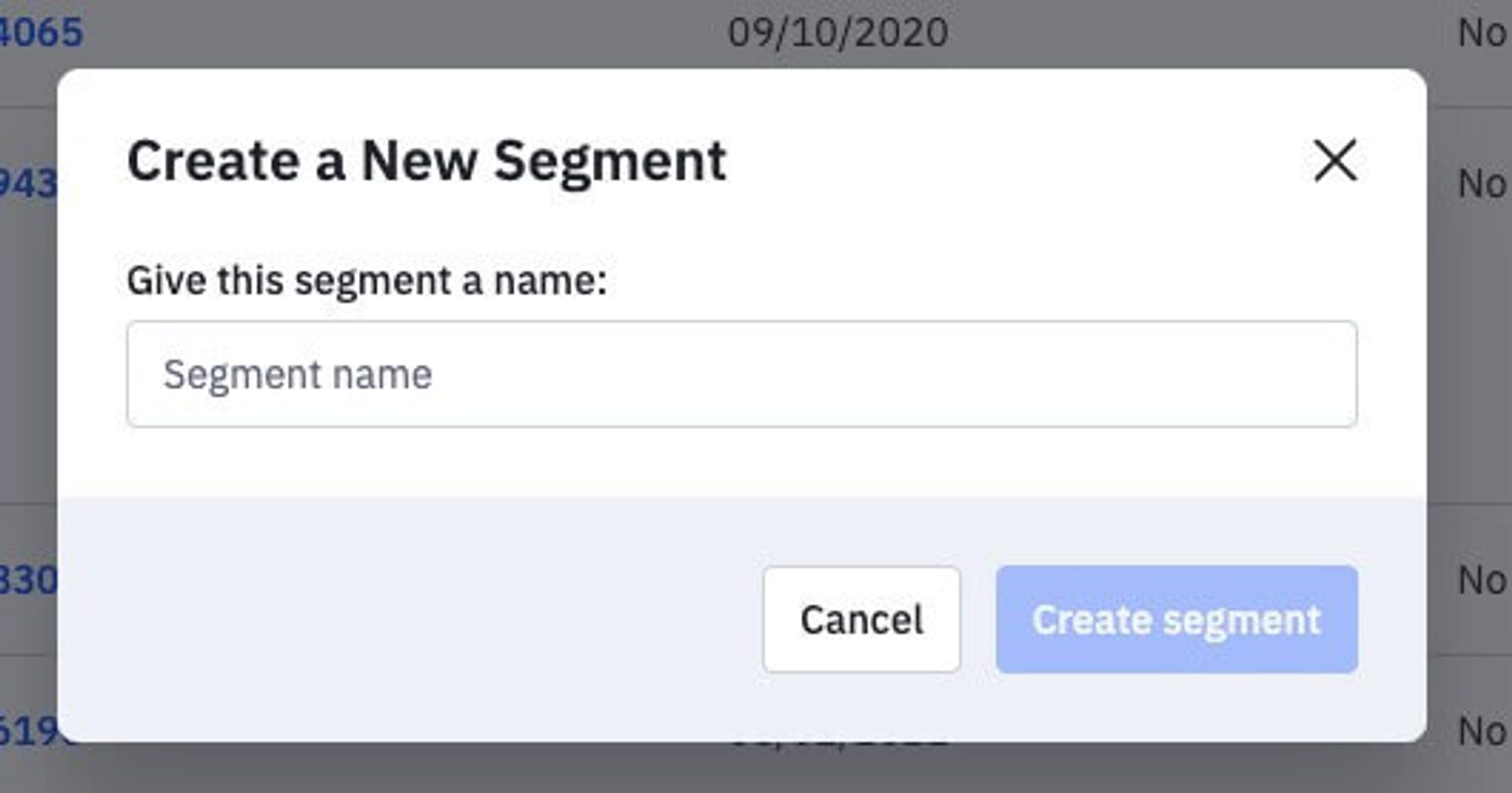Click "No" in the 943 row
Viewport: 1512px width, 793px height.
(1481, 183)
